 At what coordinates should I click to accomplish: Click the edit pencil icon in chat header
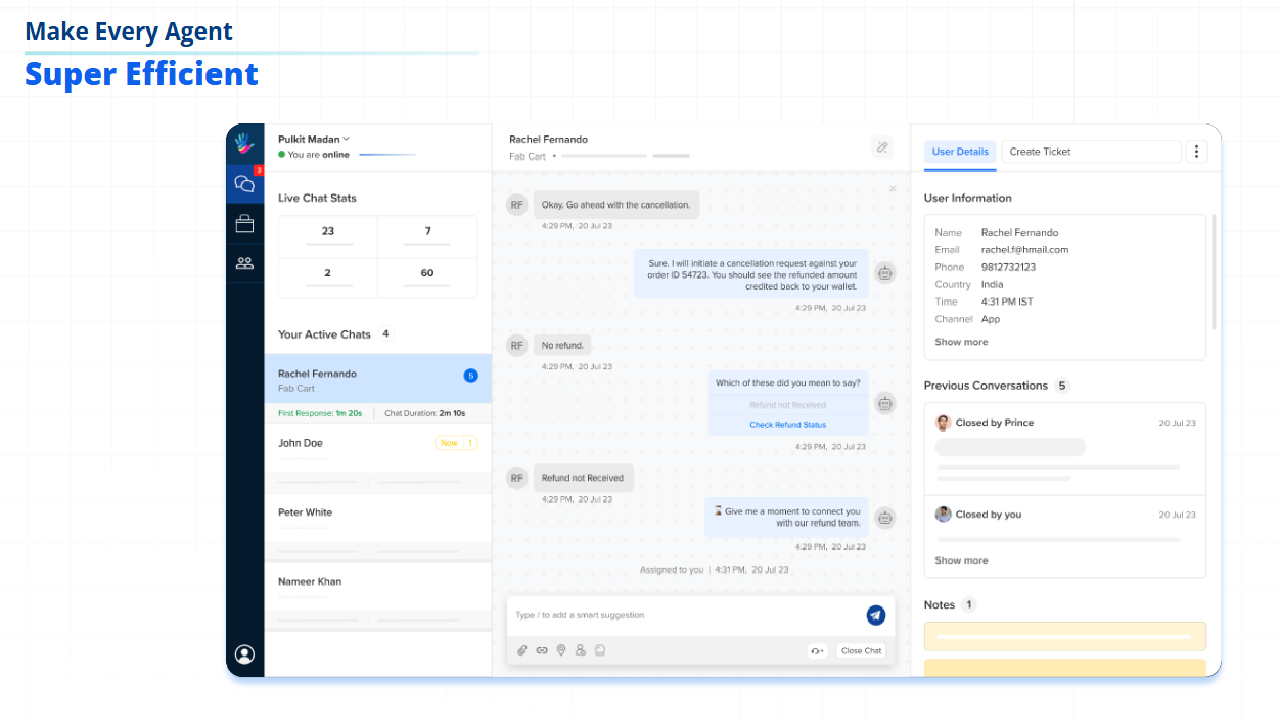[882, 147]
